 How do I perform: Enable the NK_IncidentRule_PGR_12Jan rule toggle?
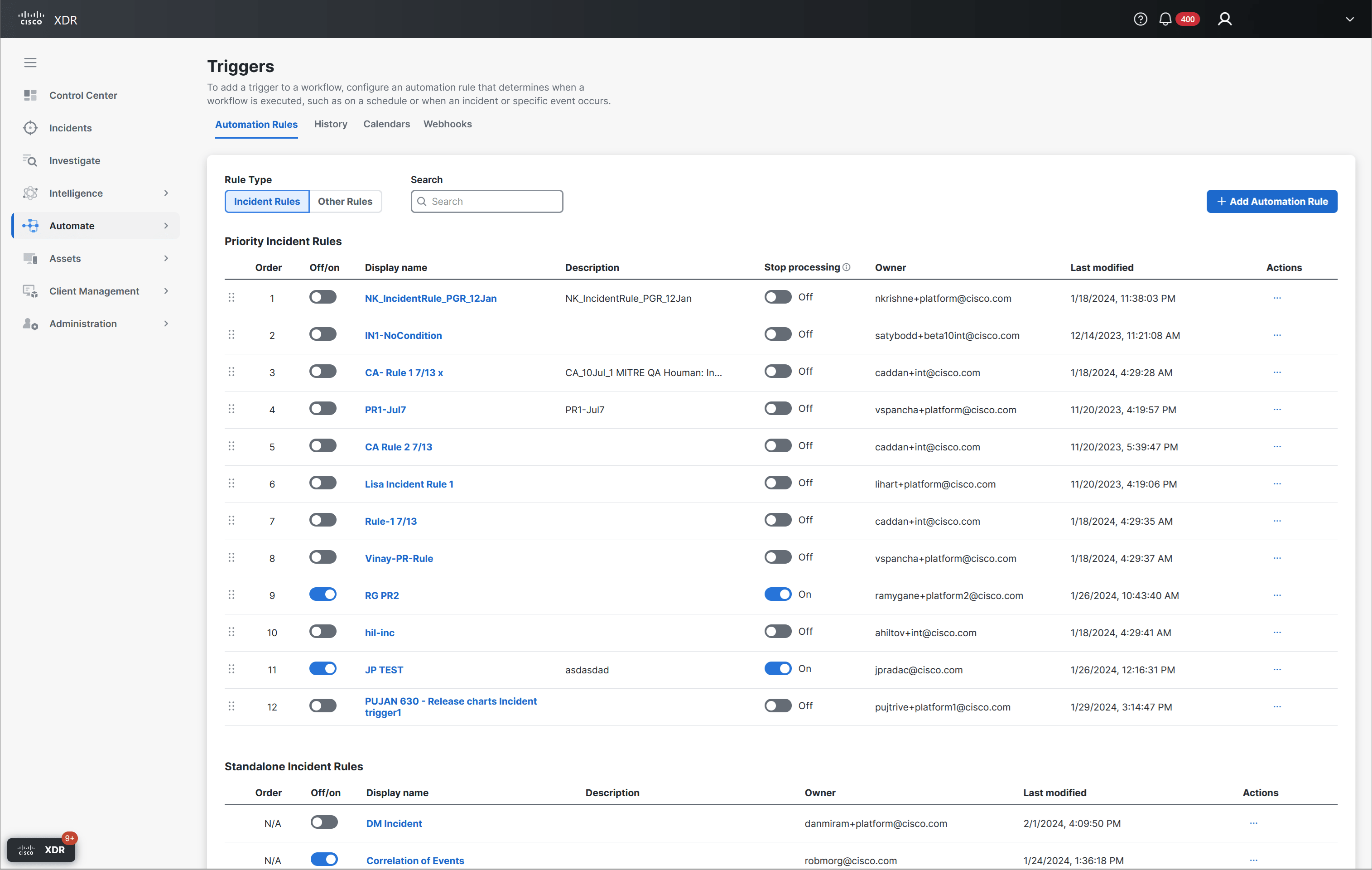coord(323,297)
